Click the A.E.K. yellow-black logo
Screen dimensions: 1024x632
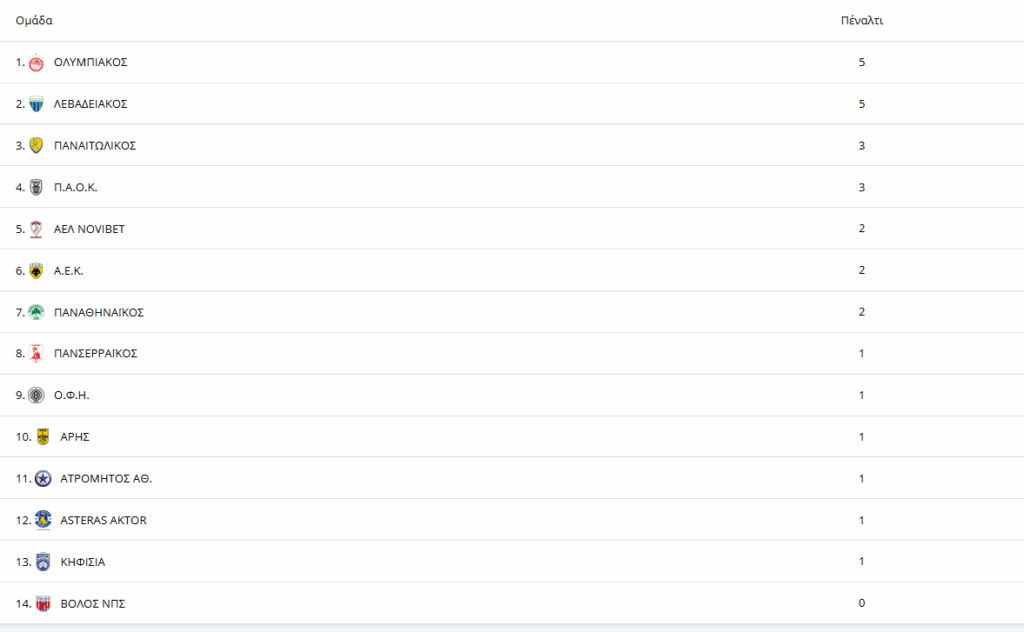click(36, 271)
